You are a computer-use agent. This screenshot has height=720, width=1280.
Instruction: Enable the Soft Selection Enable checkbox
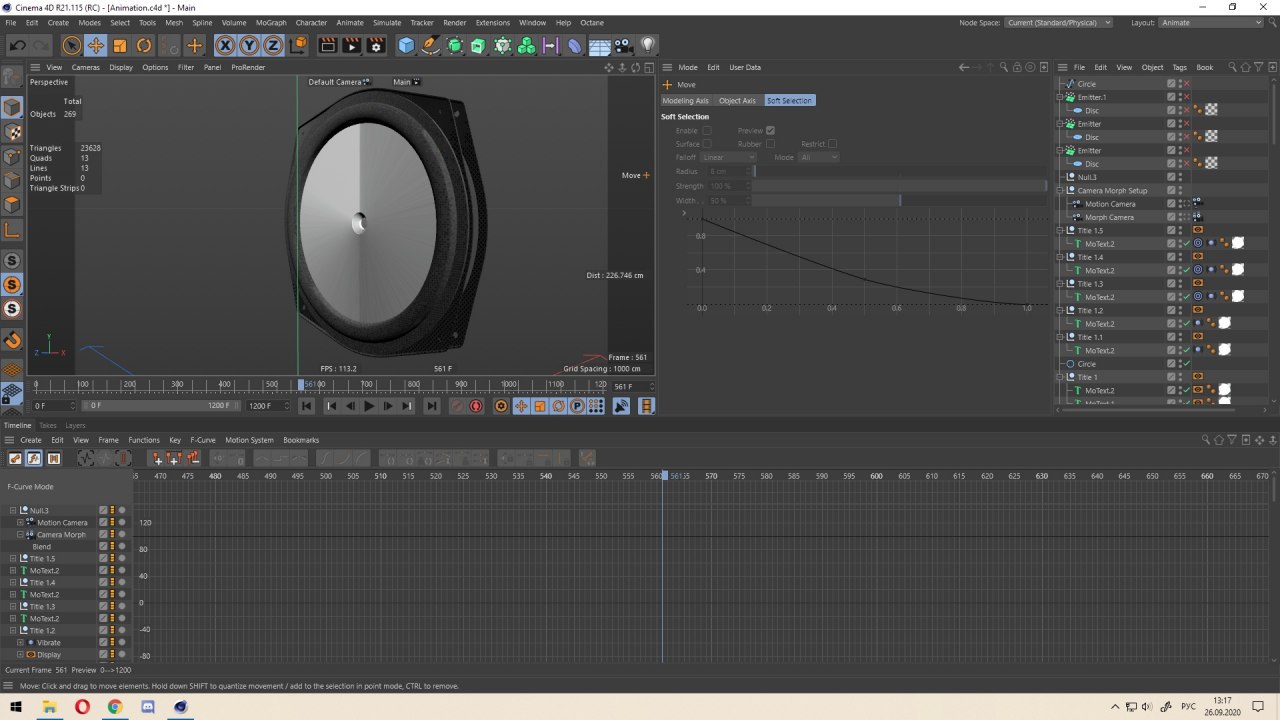707,131
